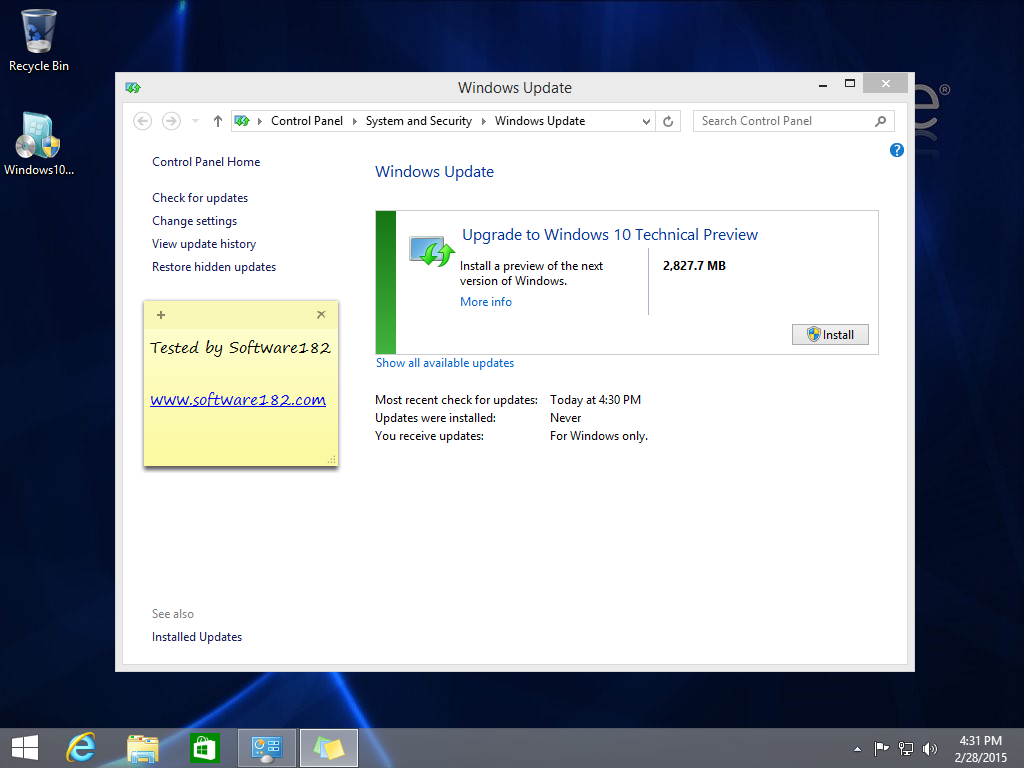Click Upgrade to Windows 10 Technical Preview title

(x=610, y=234)
